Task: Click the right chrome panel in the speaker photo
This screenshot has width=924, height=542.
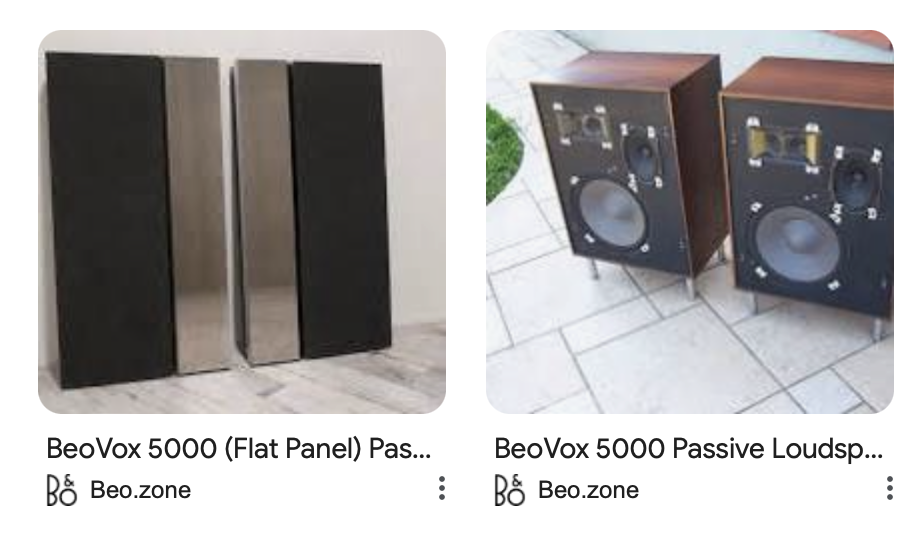Action: [x=265, y=212]
